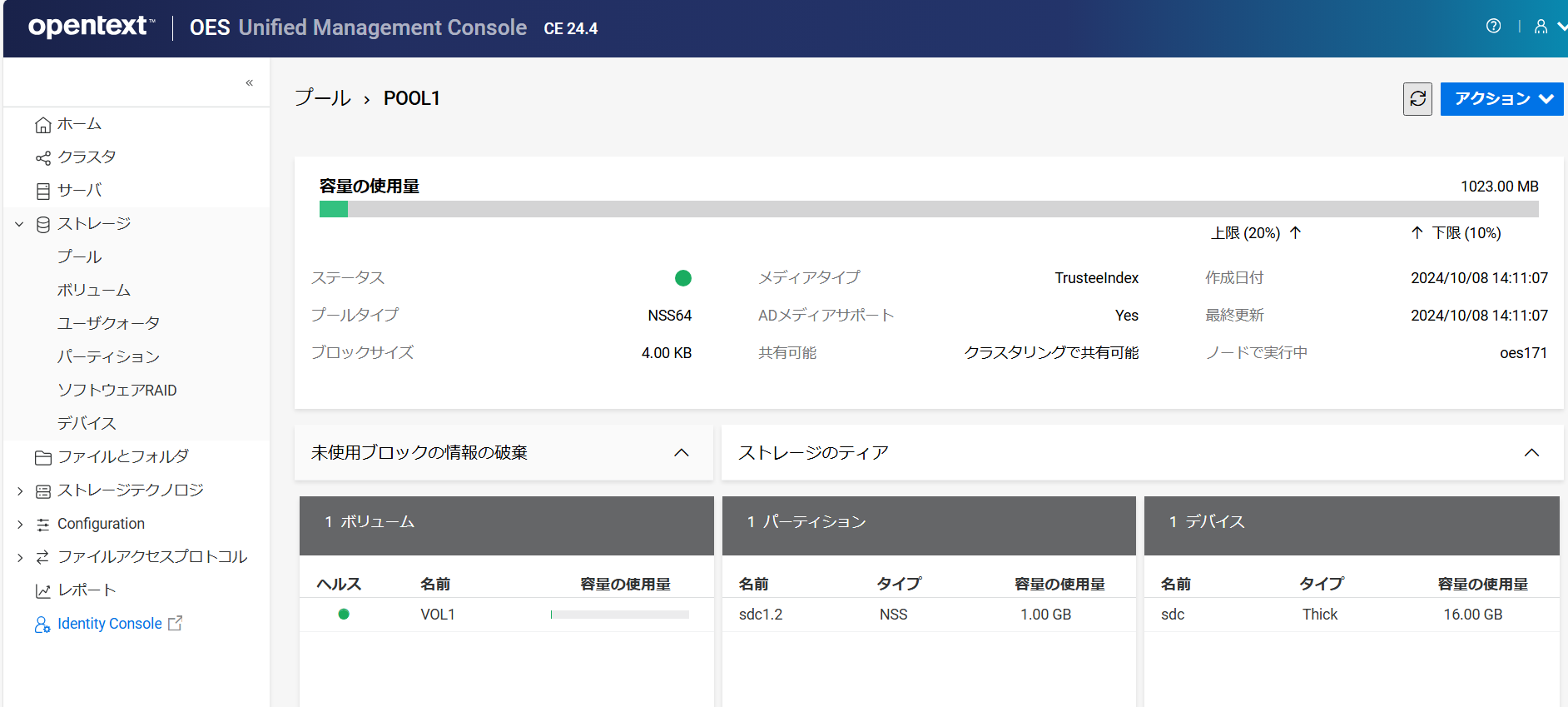1568x707 pixels.
Task: Collapse the 未使用ブロックの情報の破棄 panel
Action: (681, 453)
